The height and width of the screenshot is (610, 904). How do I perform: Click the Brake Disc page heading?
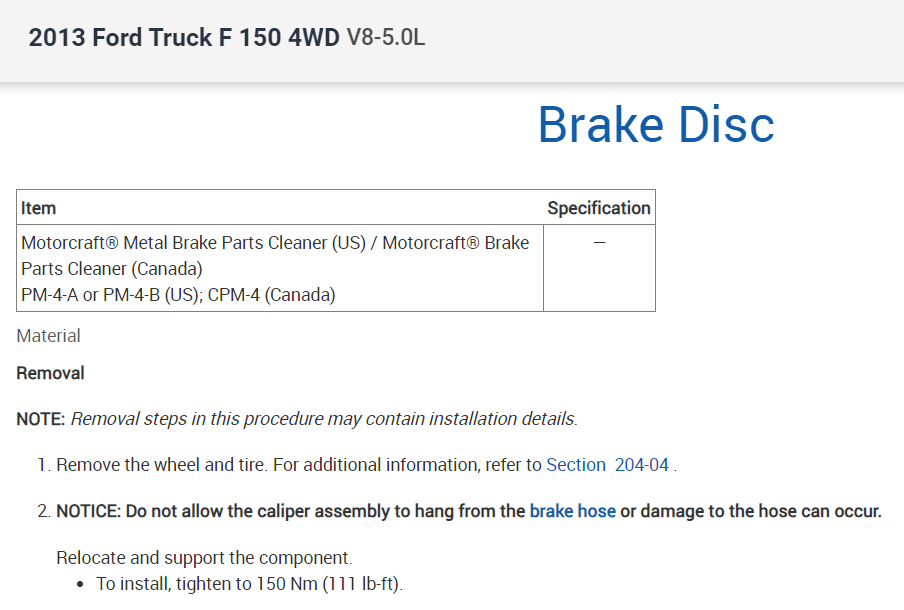[x=655, y=125]
